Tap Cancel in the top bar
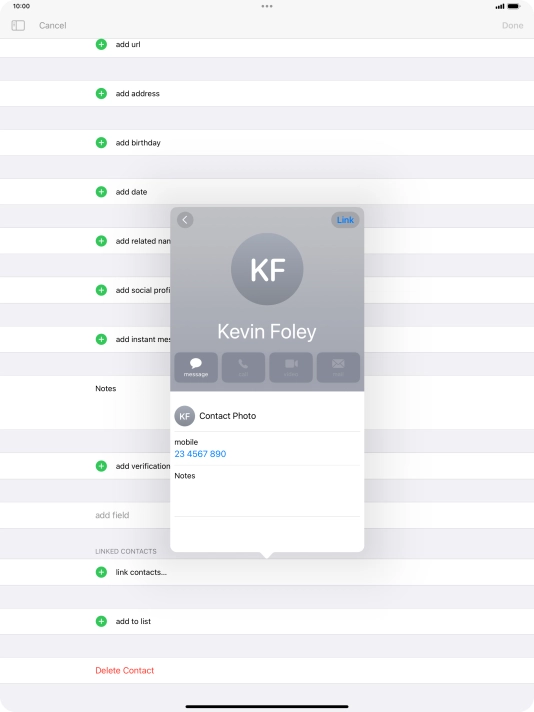The image size is (534, 712). pyautogui.click(x=53, y=25)
